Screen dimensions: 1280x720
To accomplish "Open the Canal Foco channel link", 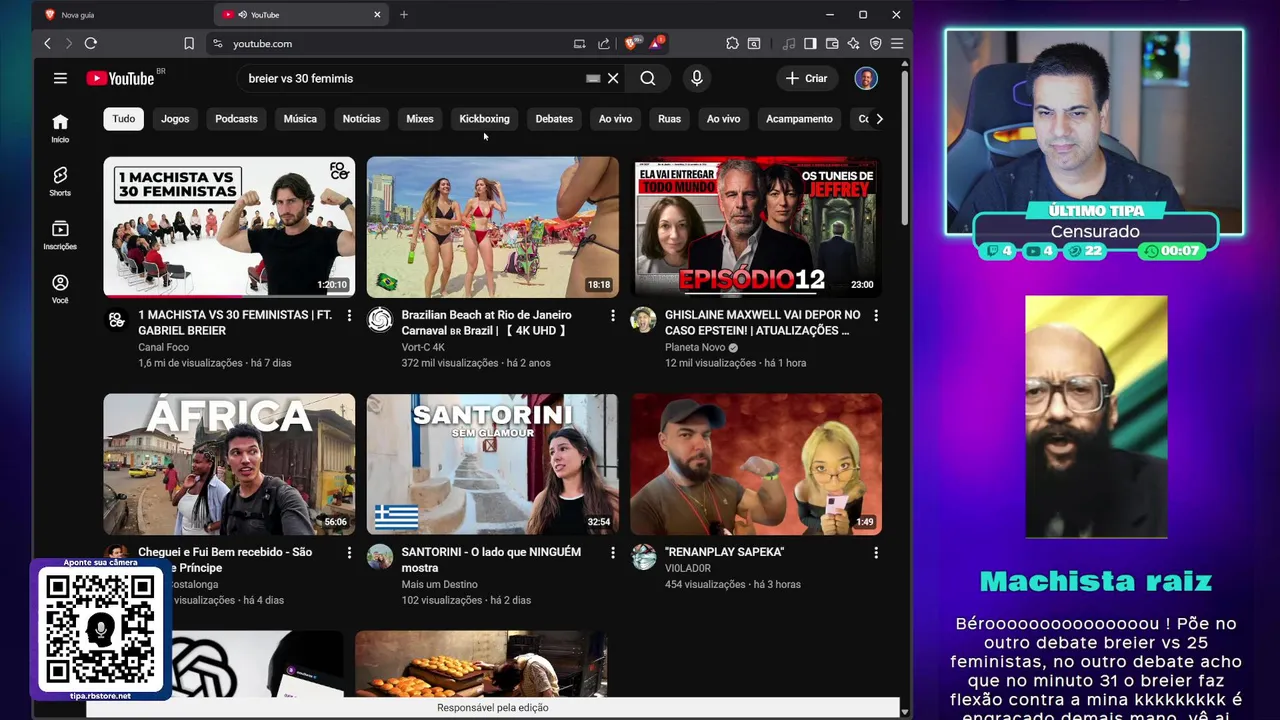I will coord(163,347).
